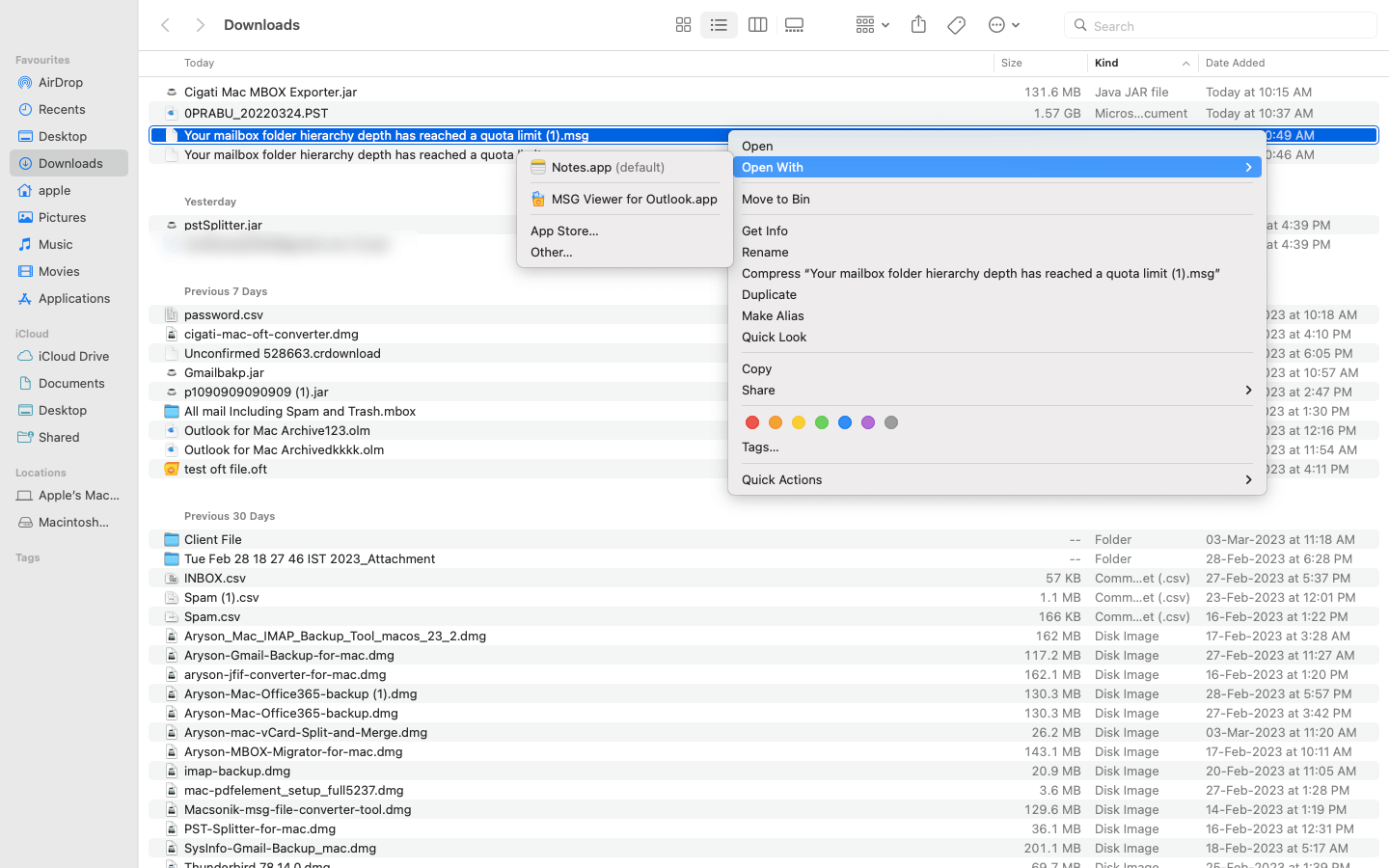The height and width of the screenshot is (868, 1389).
Task: Expand the Share submenu
Action: (996, 390)
